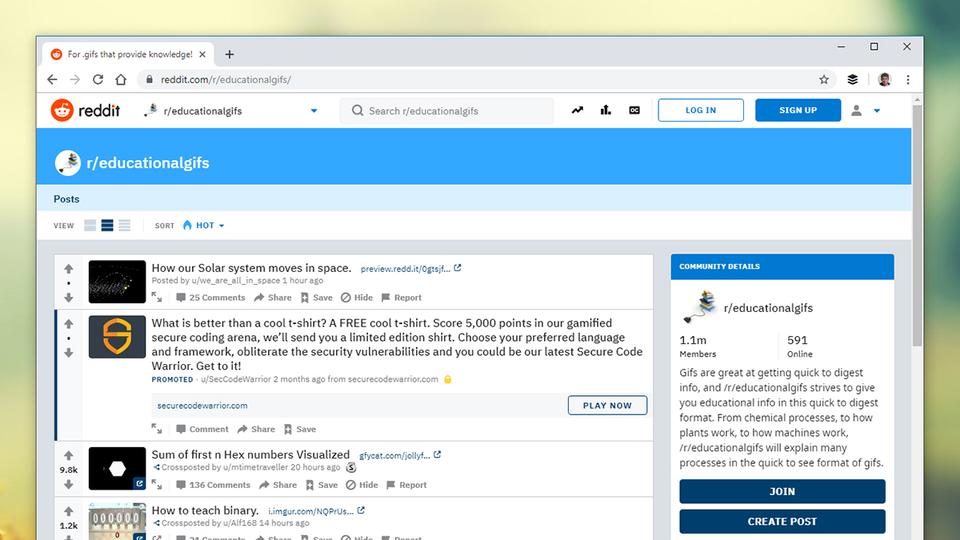Save the Solar system post
Image resolution: width=960 pixels, height=540 pixels.
point(317,298)
